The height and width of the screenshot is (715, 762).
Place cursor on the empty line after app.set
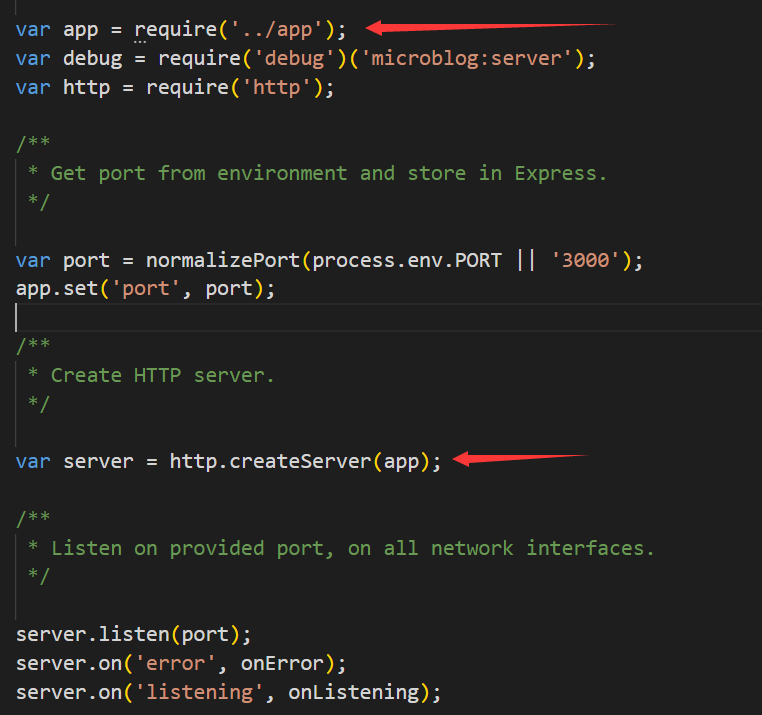coord(389,318)
